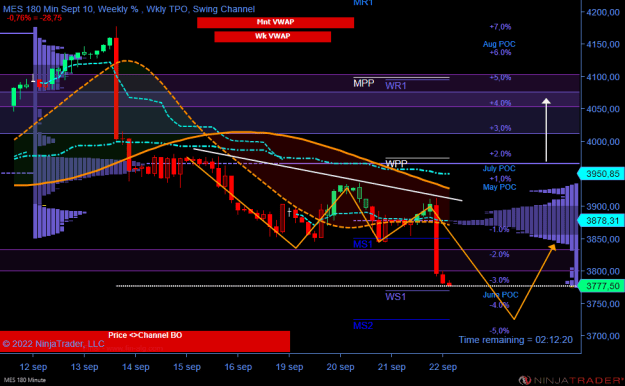Click the 19 sep date on time axis
Viewport: 625px width, 386px height.
click(x=289, y=367)
